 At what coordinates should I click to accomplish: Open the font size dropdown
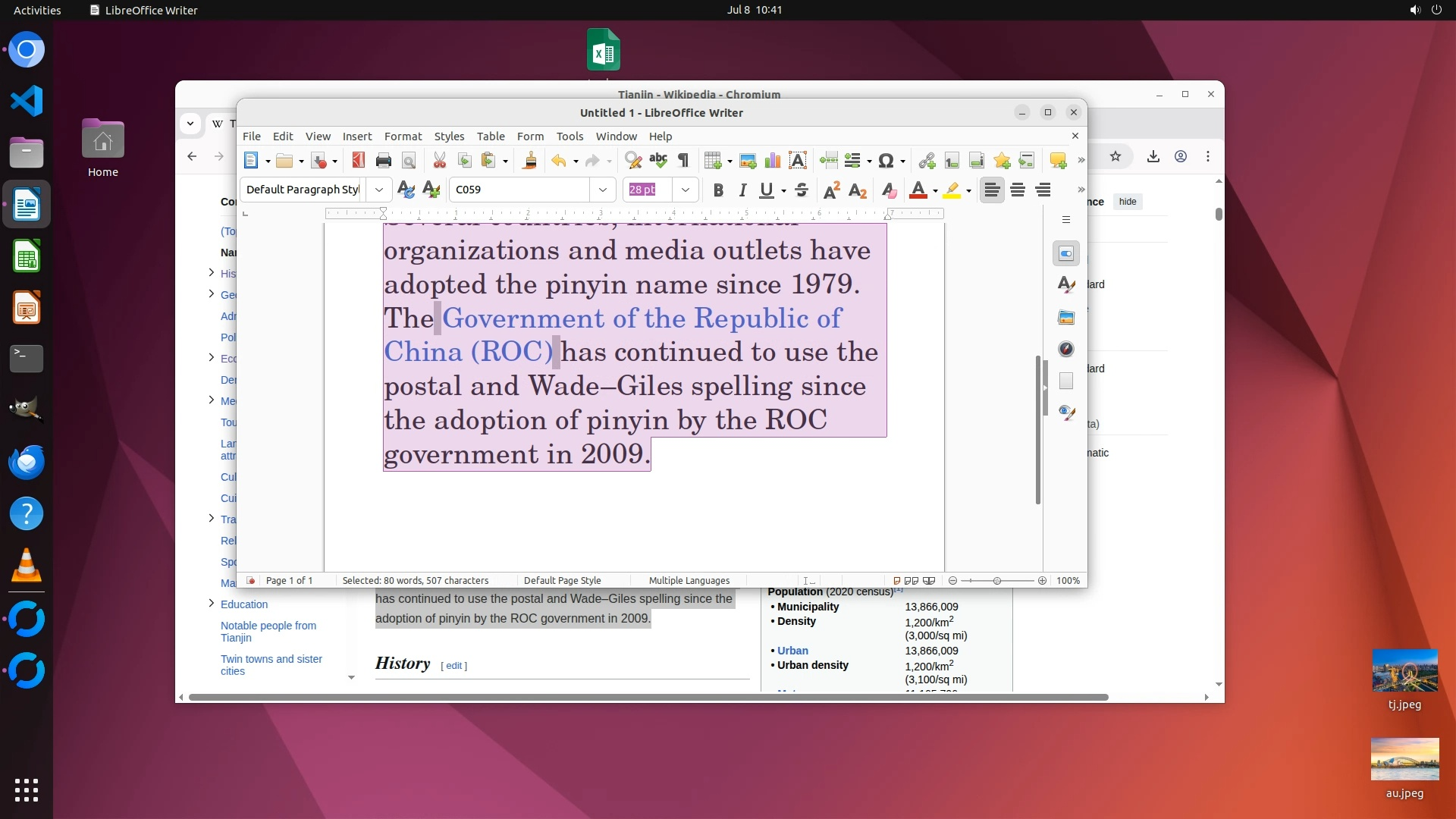pyautogui.click(x=686, y=190)
